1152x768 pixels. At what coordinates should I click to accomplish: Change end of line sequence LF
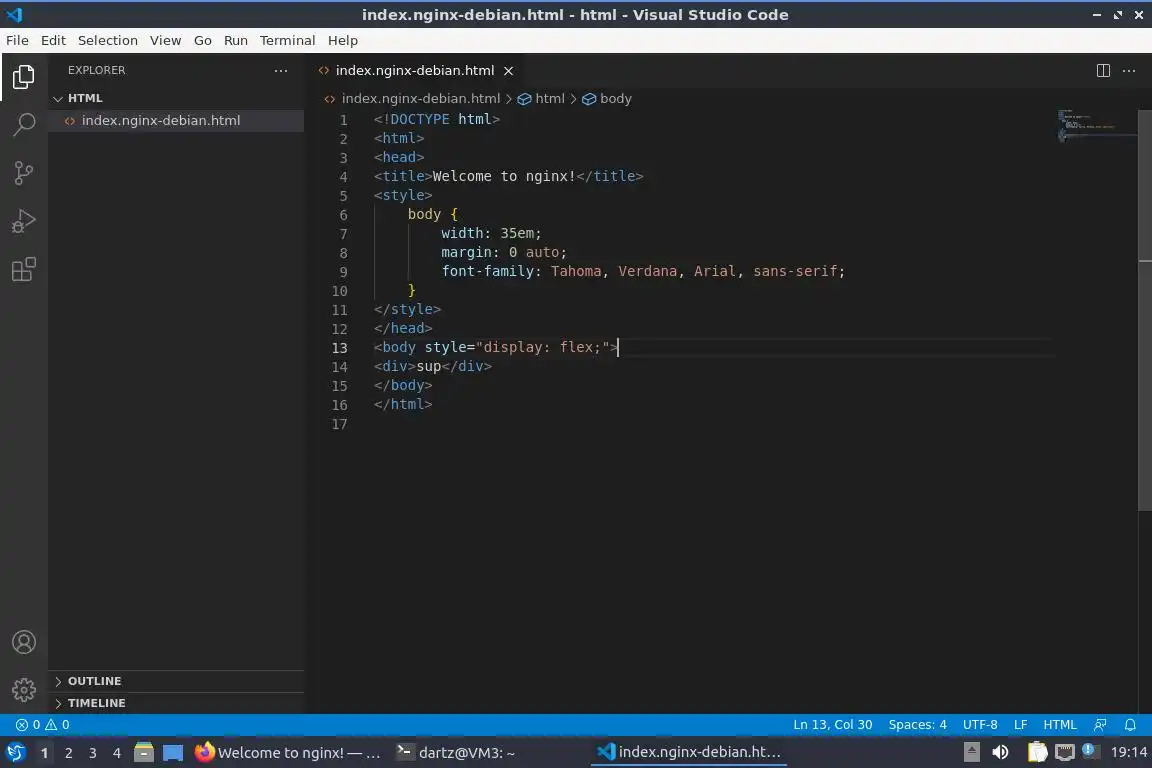pos(1020,725)
